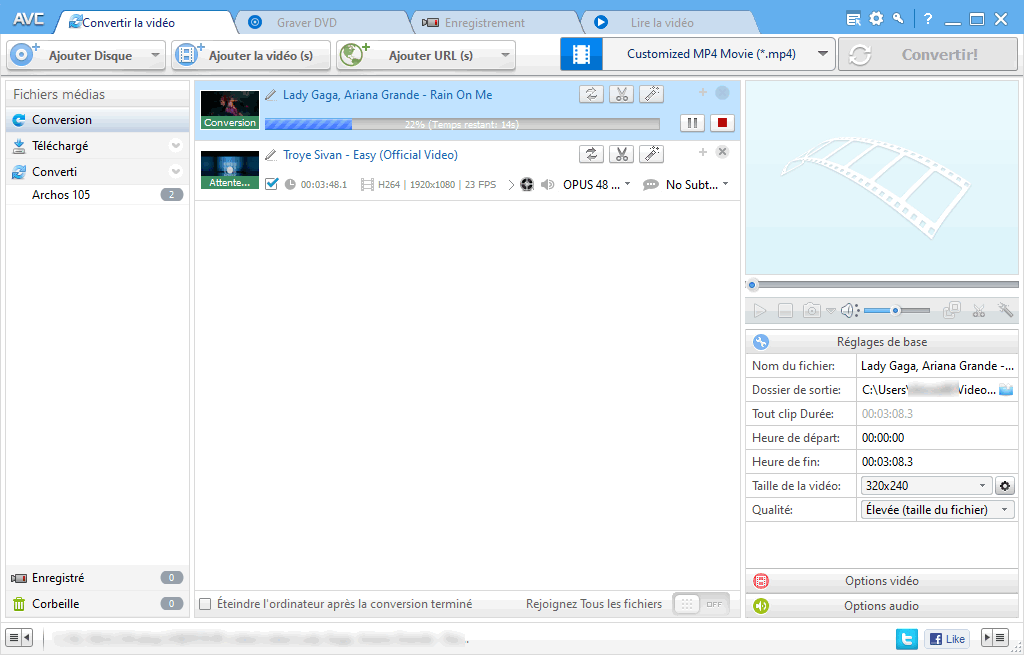The height and width of the screenshot is (655, 1024).
Task: Click the convert-loop icon for Troye Sivan video
Action: (591, 154)
